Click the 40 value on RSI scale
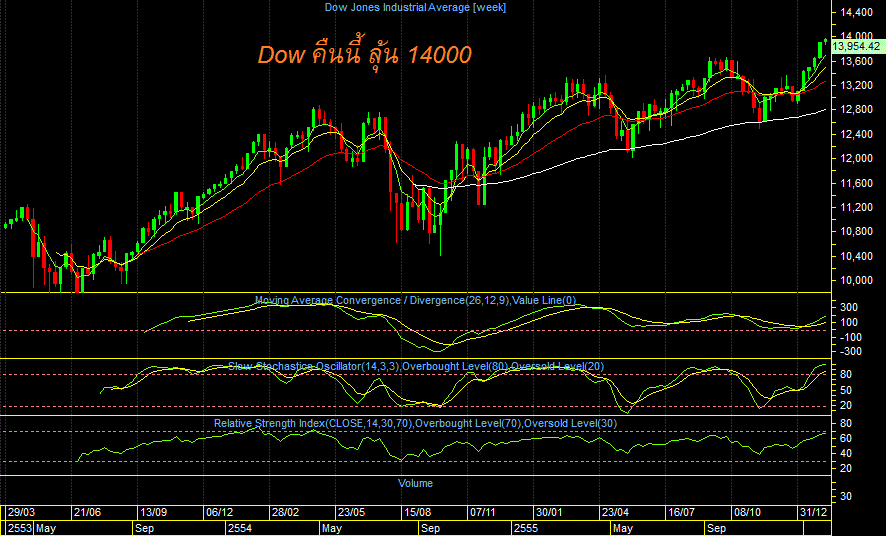 click(846, 454)
